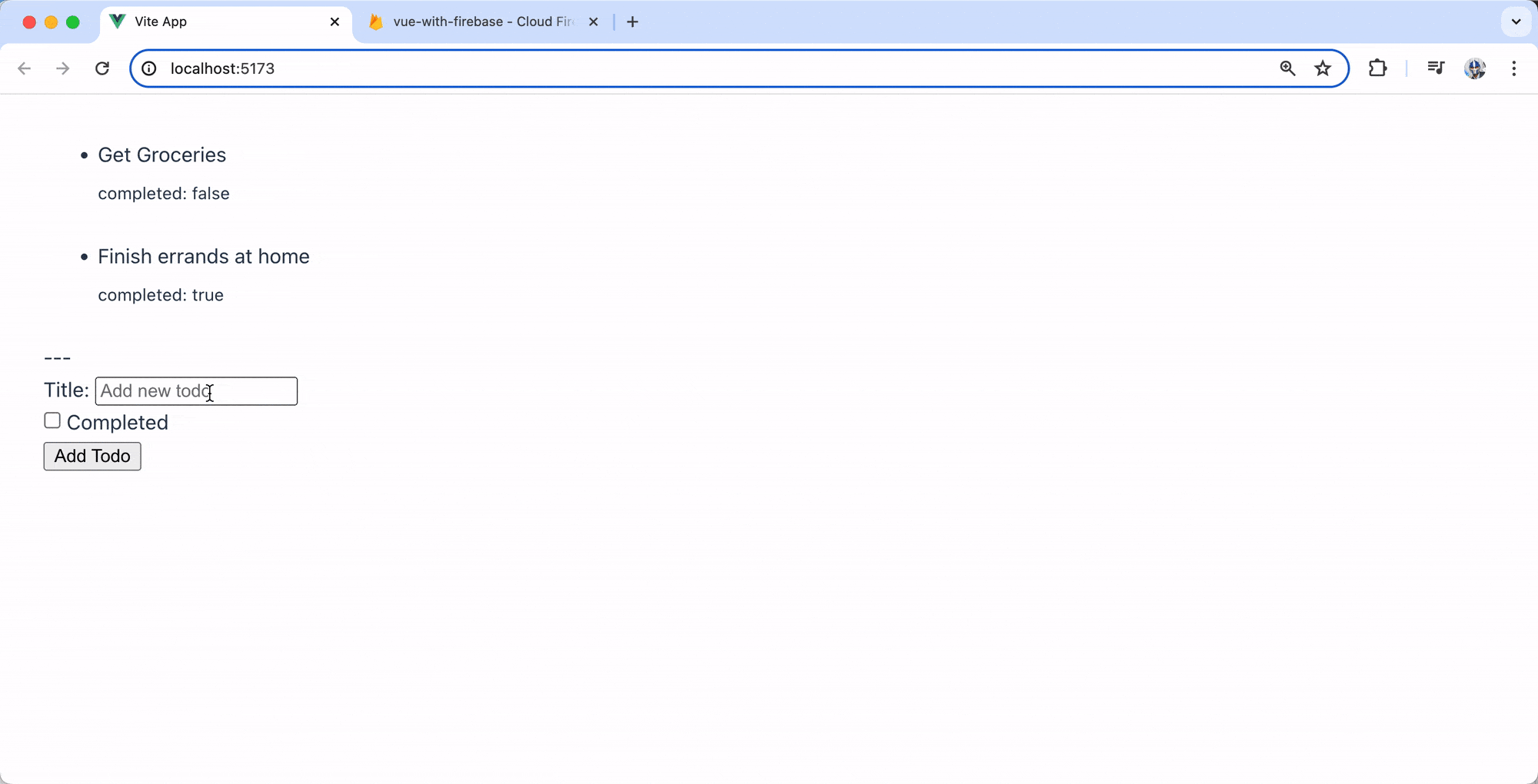Click the browser forward arrow
The image size is (1538, 784).
pyautogui.click(x=63, y=68)
